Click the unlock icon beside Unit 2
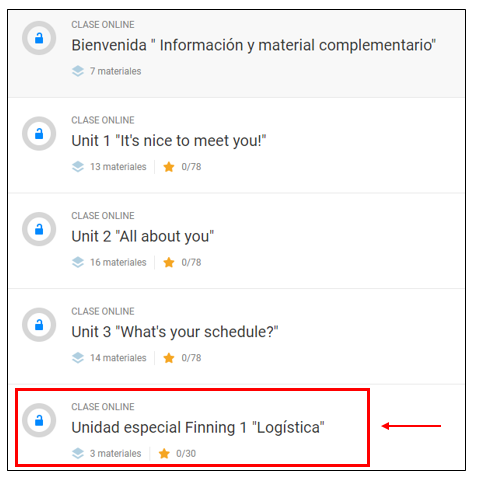The image size is (478, 481). coord(39,229)
